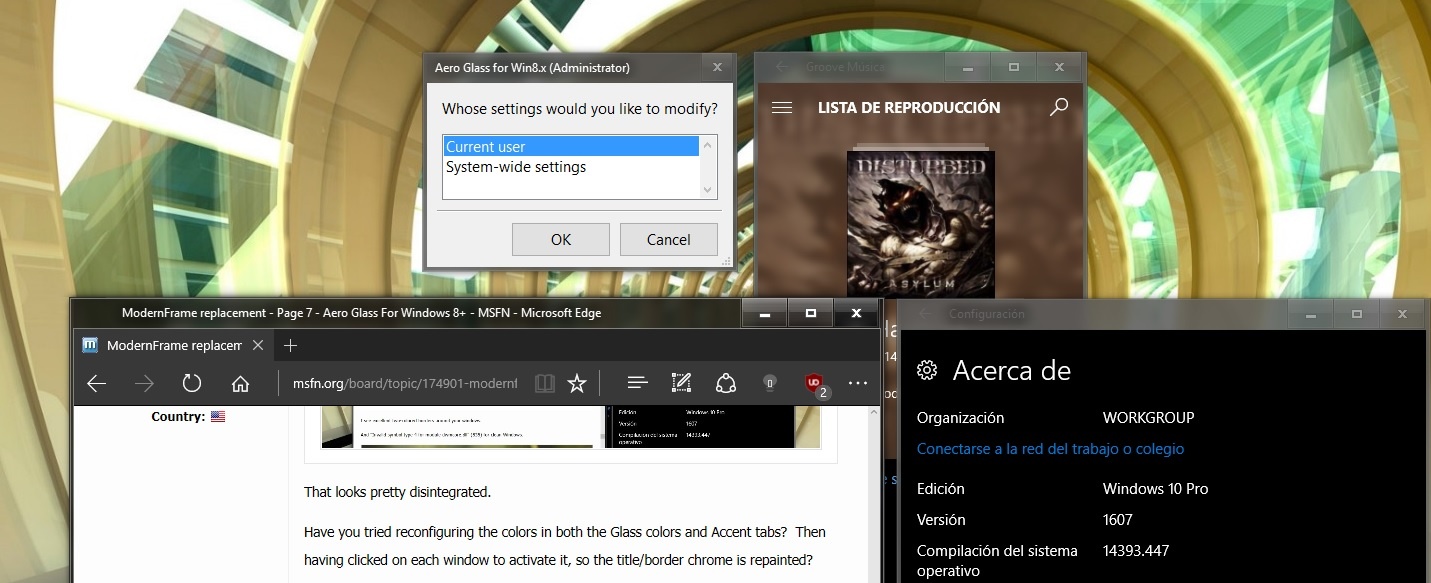This screenshot has height=583, width=1431.
Task: Select 'System-wide settings' in the list
Action: [516, 167]
